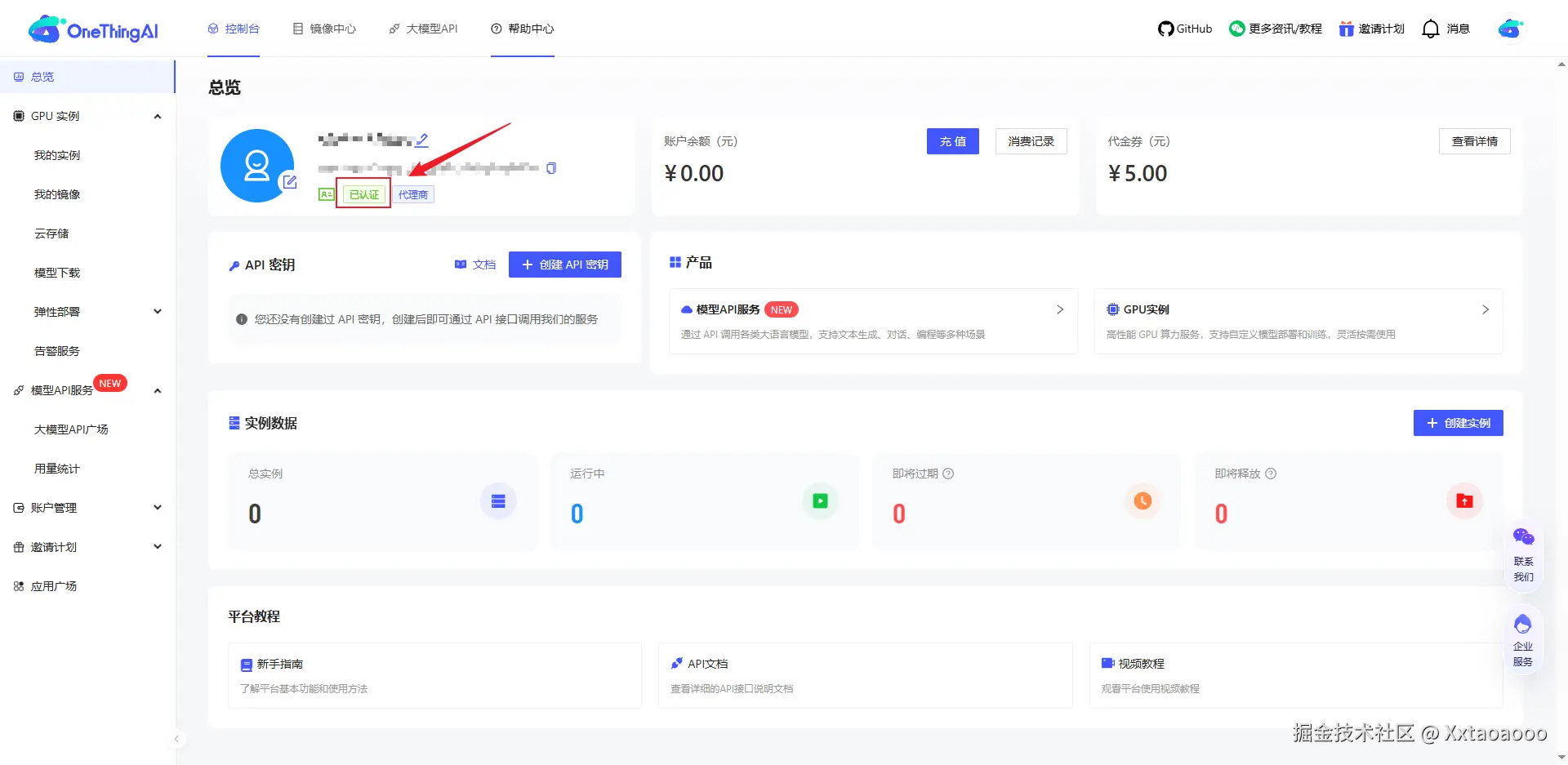Open 消费记录 consumption records
Screen dimensions: 1568x765
[1031, 141]
